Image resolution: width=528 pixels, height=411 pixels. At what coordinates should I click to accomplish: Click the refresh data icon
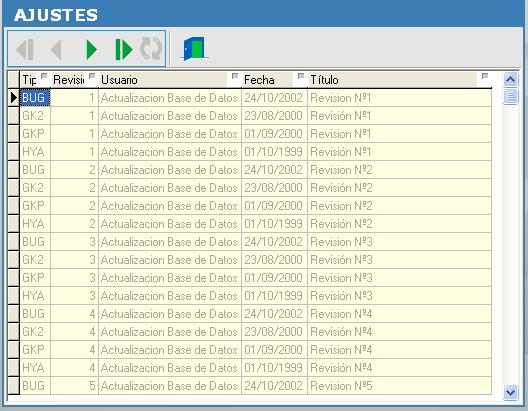151,49
